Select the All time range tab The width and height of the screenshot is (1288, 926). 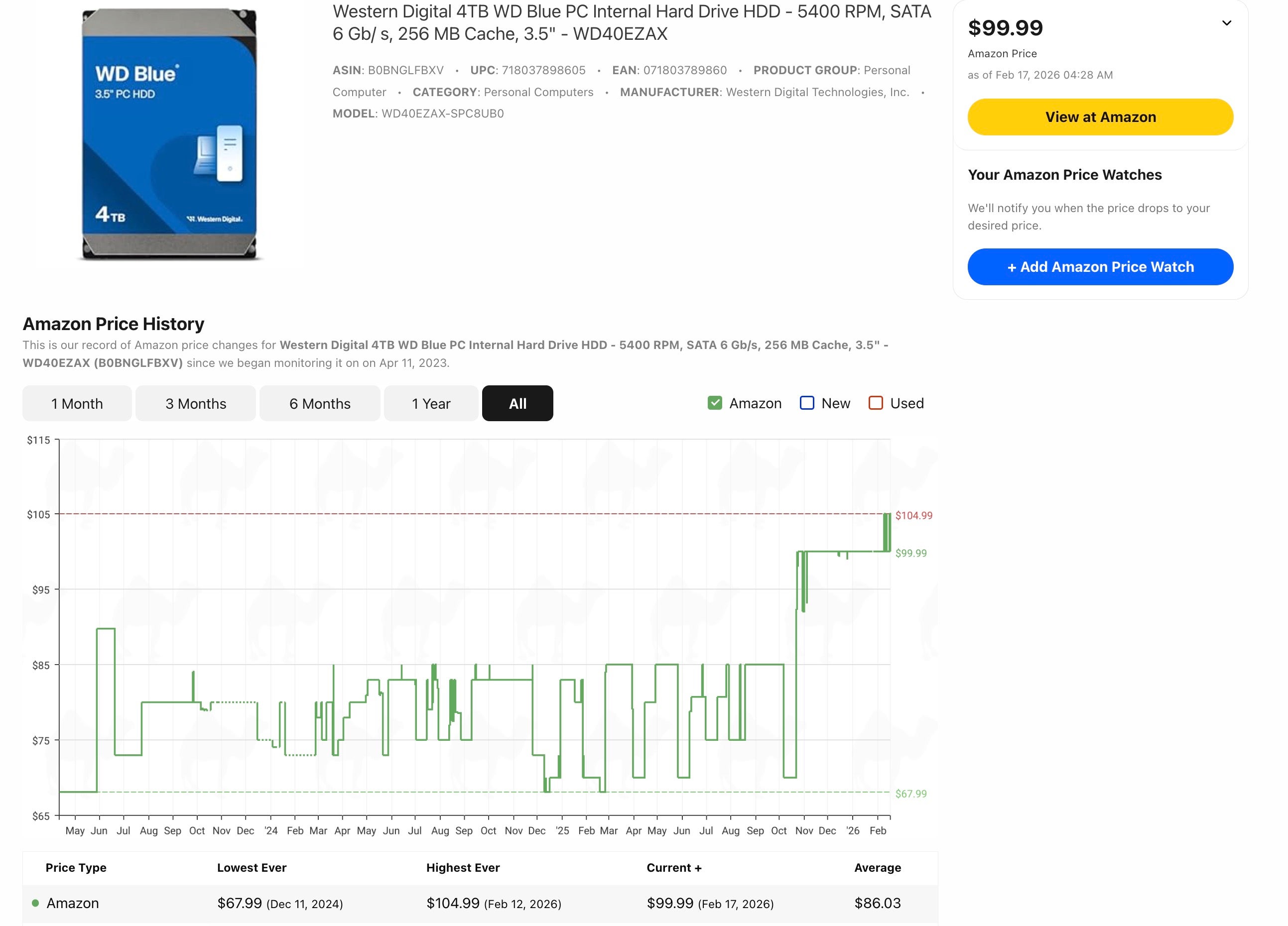517,403
